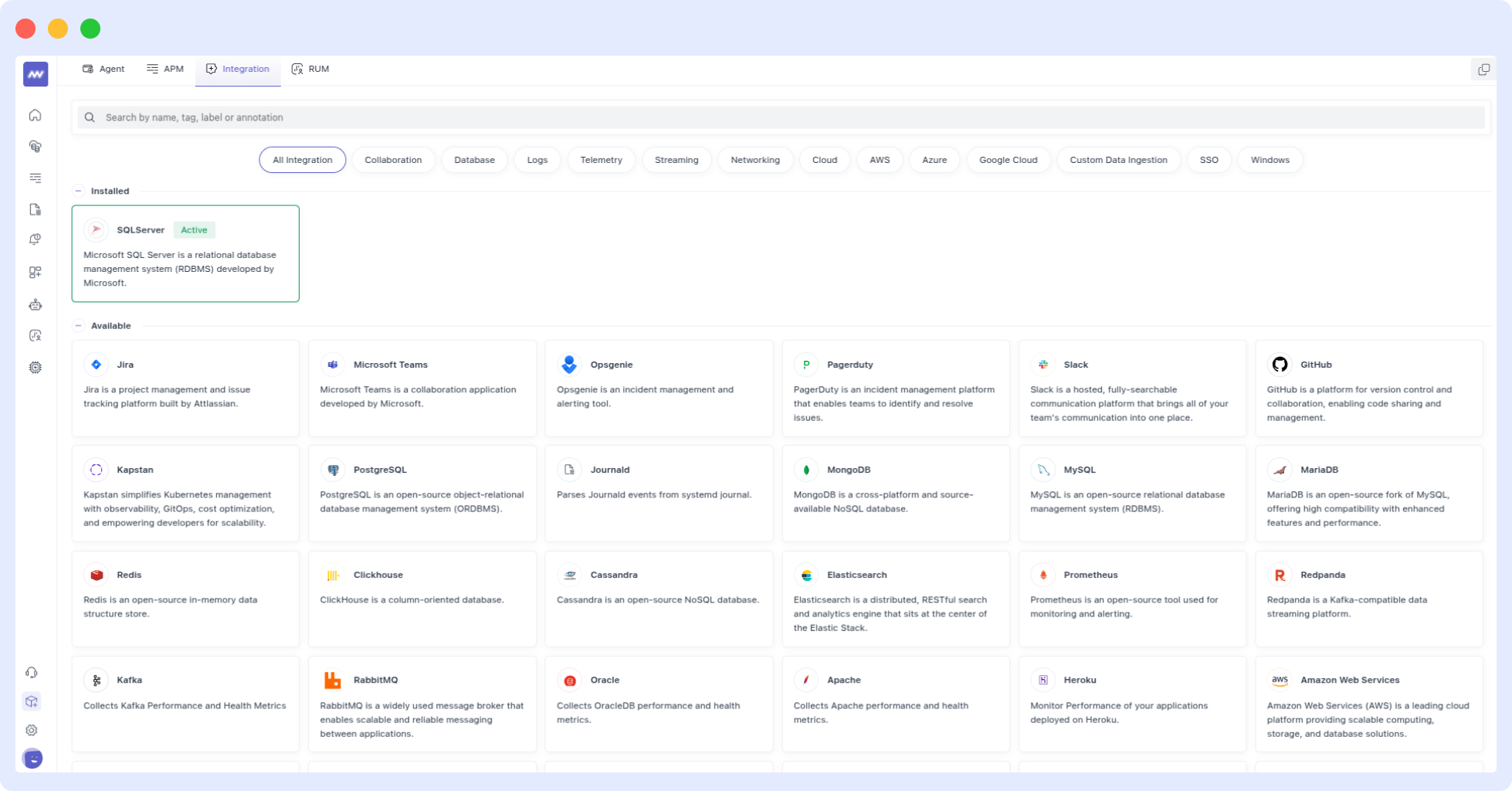The height and width of the screenshot is (791, 1512).
Task: Open the Agent tab
Action: click(x=103, y=69)
